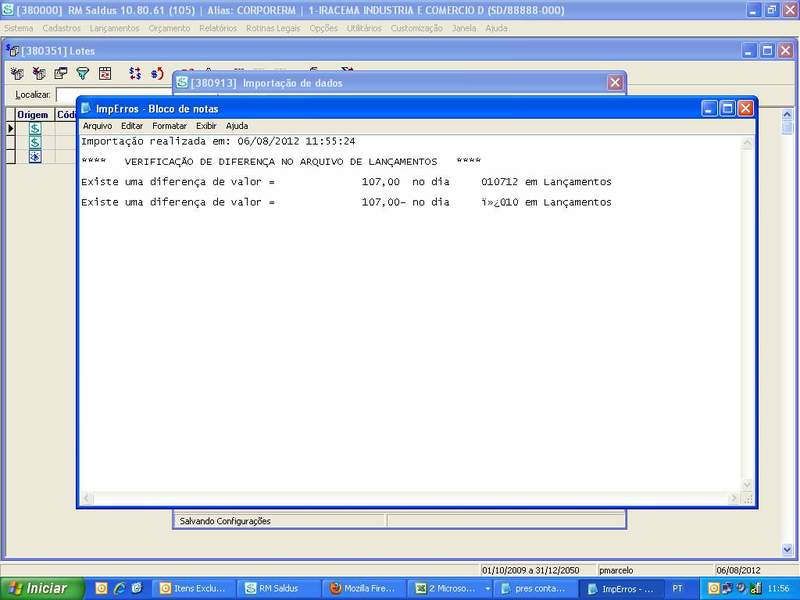Switch to Mozilla Firefox taskbar button
The height and width of the screenshot is (600, 800).
pyautogui.click(x=364, y=589)
